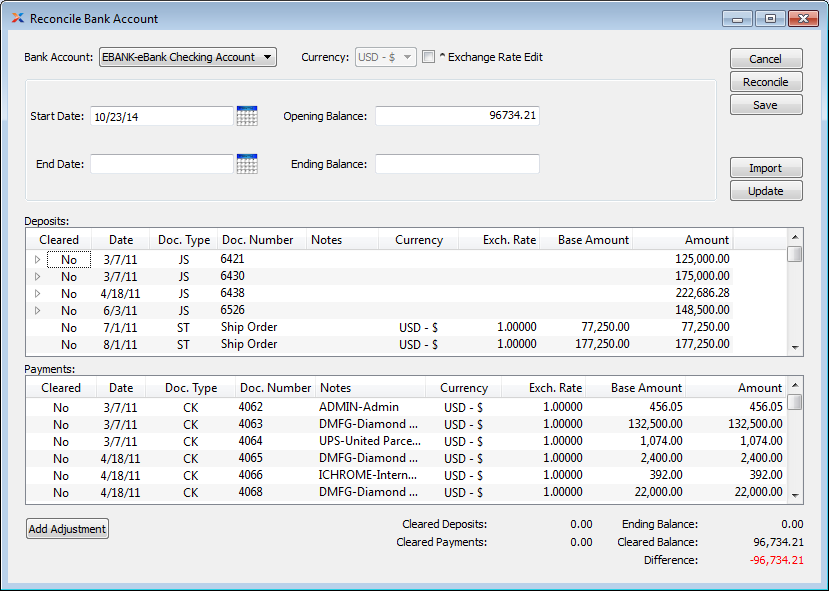Open the Start Date calendar picker

pos(246,116)
